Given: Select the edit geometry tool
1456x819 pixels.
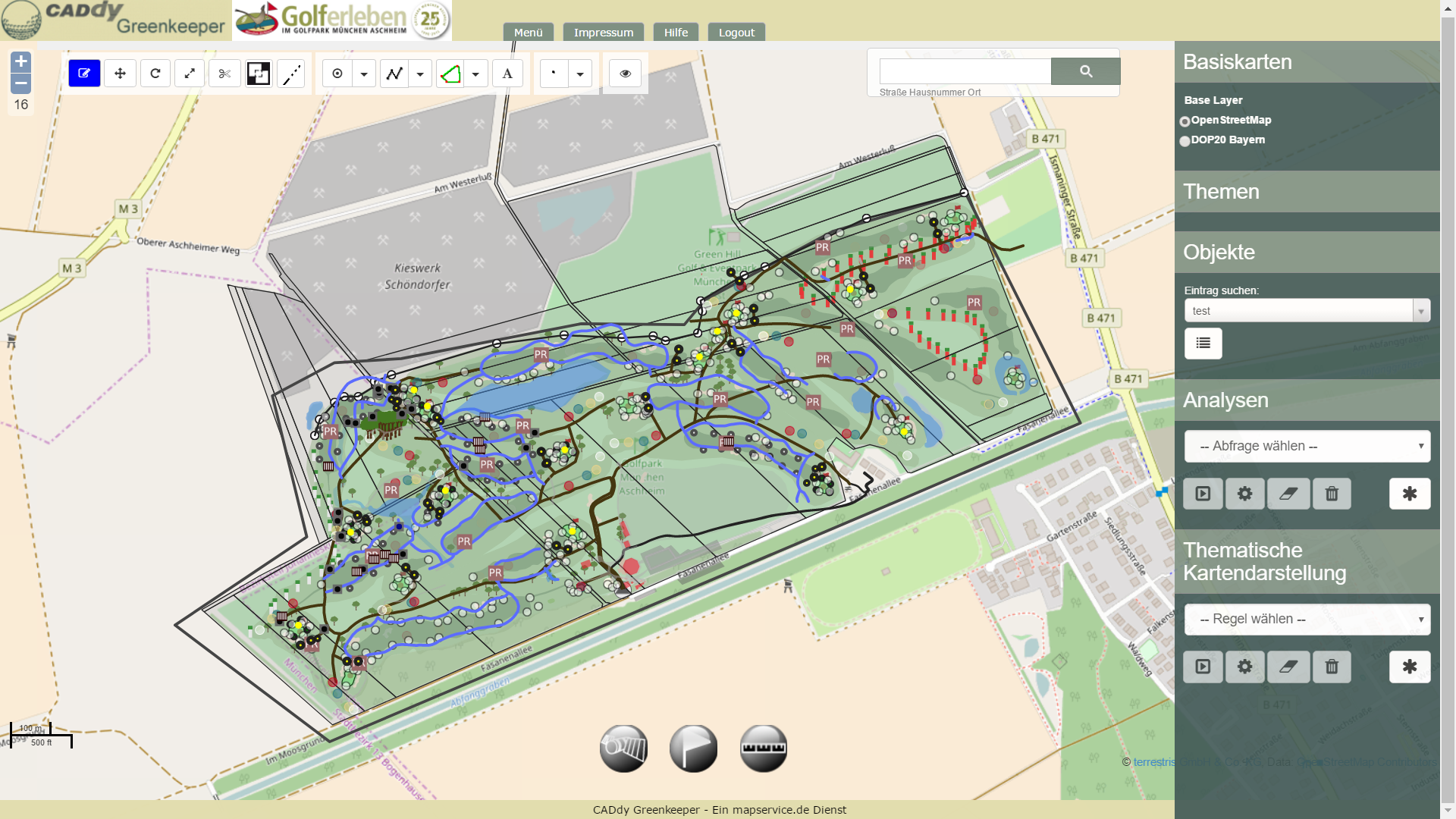Looking at the screenshot, I should [84, 74].
